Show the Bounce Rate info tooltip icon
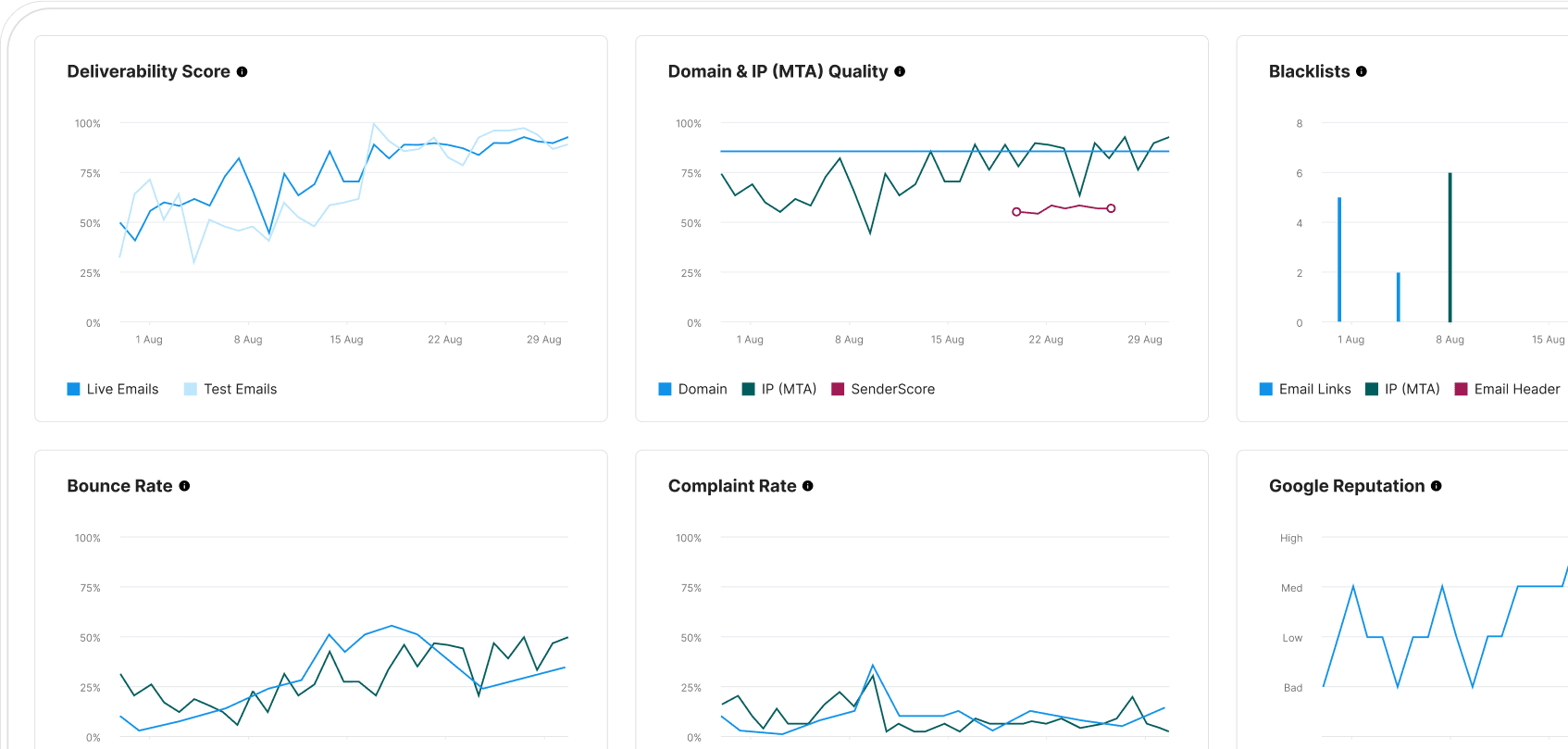Viewport: 1568px width, 749px height. [x=184, y=486]
